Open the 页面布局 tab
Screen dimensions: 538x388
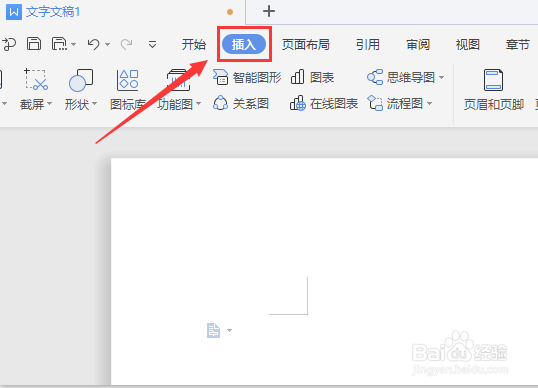306,44
